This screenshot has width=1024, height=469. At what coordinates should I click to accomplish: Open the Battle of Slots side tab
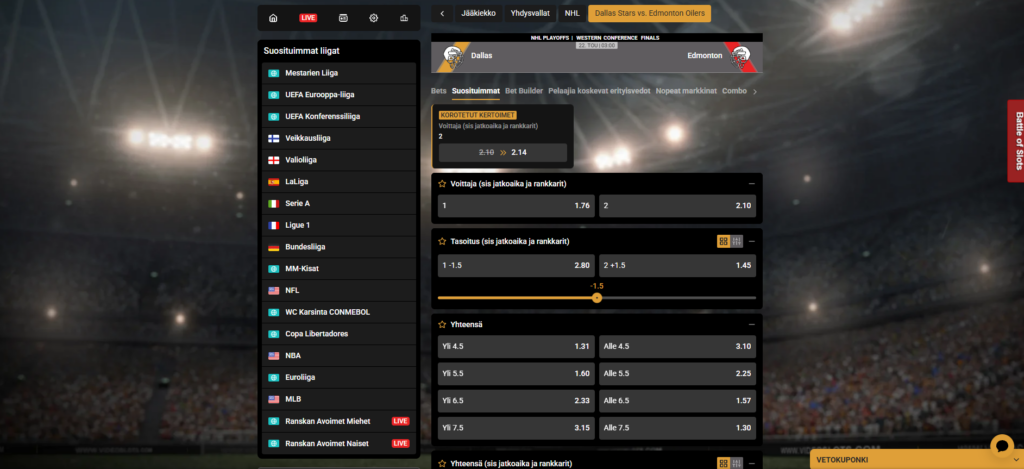(x=1016, y=140)
